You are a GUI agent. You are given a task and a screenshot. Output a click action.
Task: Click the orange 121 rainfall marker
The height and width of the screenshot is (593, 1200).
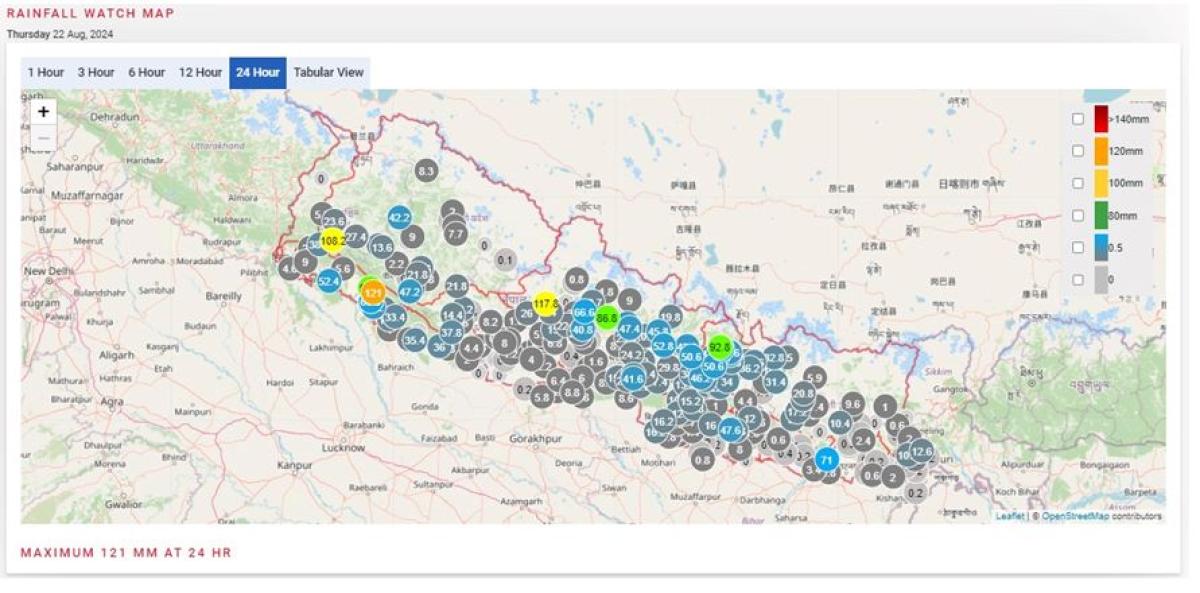coord(373,293)
